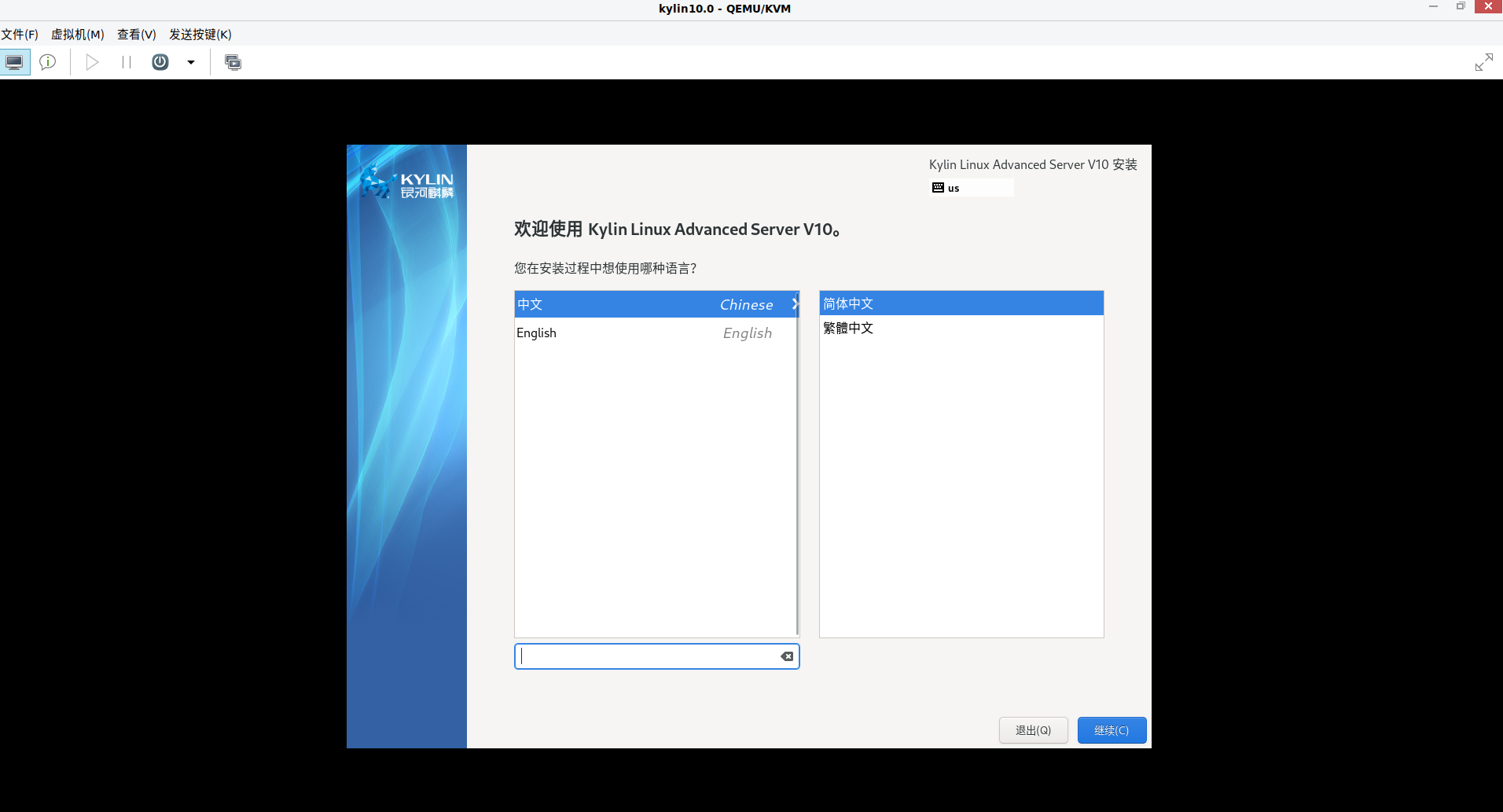Open the 虚拟机(M) menu
Viewport: 1503px width, 812px height.
click(x=78, y=35)
